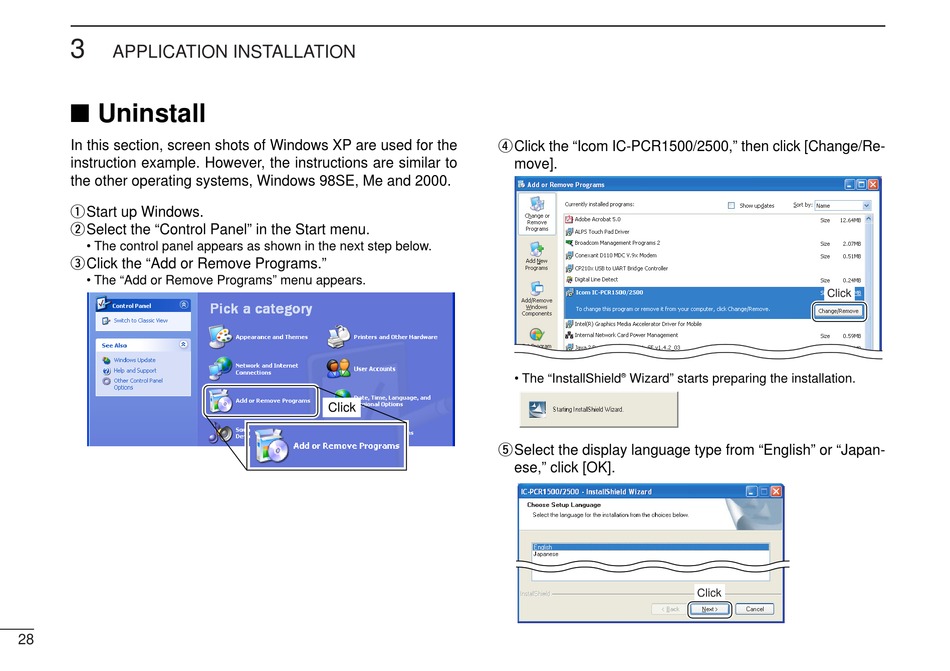
Task: Open the Windows Update link
Action: (135, 360)
